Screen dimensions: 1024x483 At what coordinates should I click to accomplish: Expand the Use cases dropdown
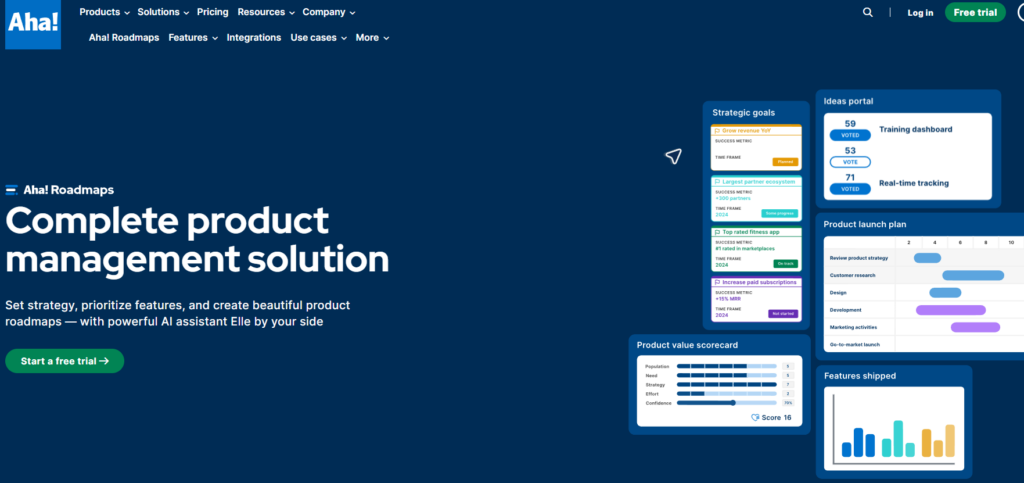click(319, 38)
